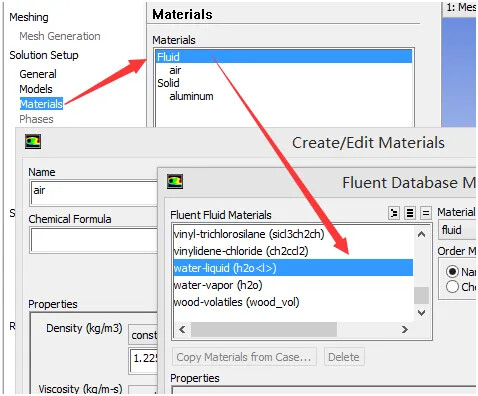Screen dimensions: 478x396
Task: Click the horizontal scroll left arrow
Action: coord(182,329)
